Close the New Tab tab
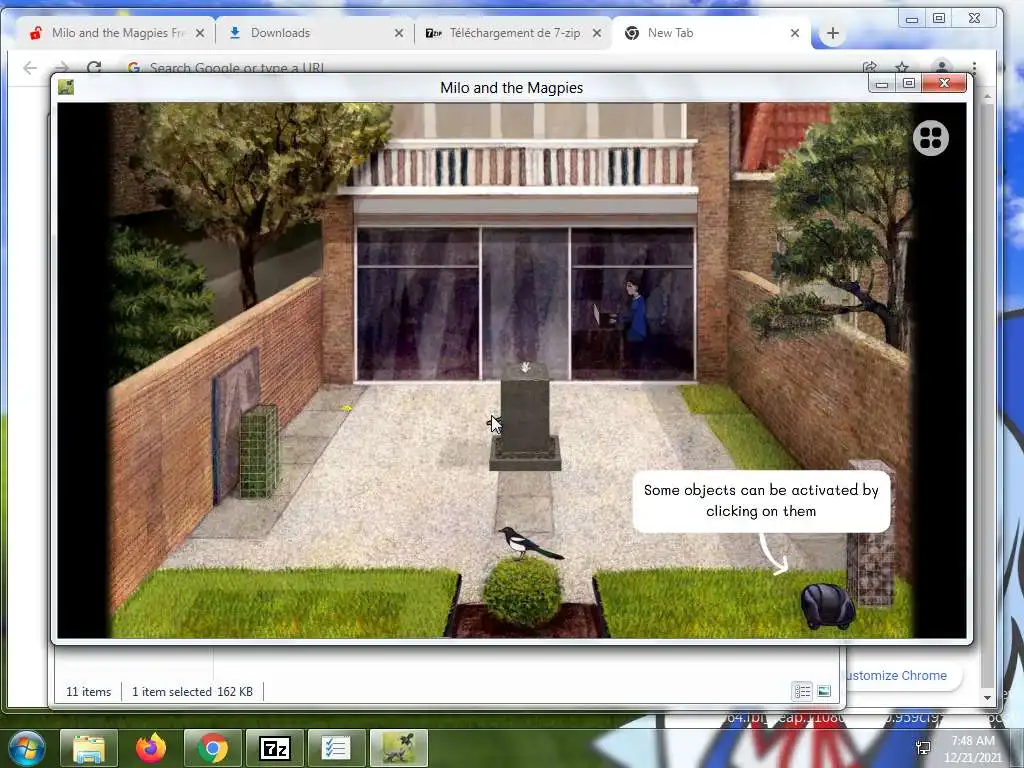Viewport: 1024px width, 768px height. click(795, 33)
